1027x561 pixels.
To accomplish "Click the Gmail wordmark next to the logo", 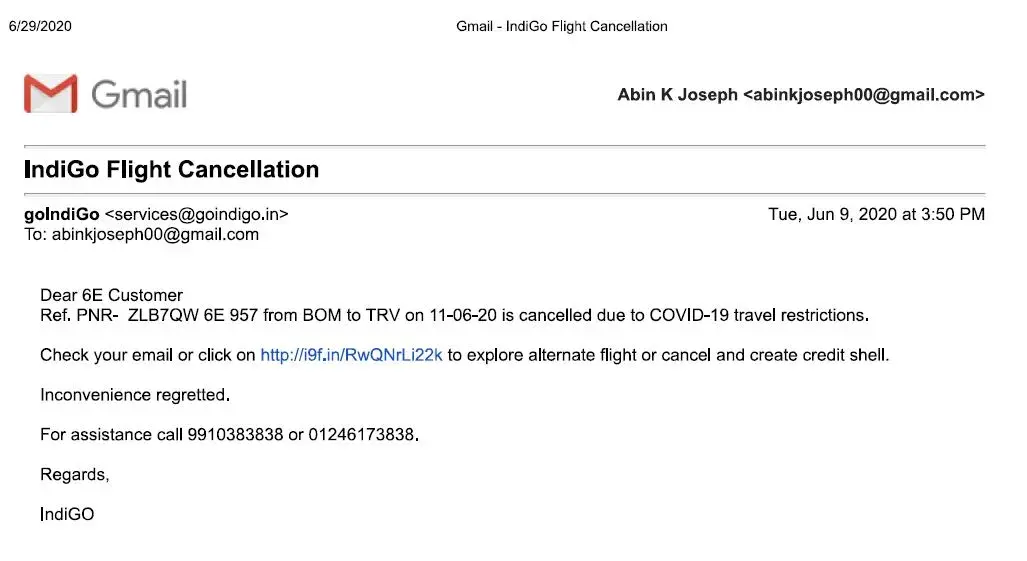I will pos(139,95).
